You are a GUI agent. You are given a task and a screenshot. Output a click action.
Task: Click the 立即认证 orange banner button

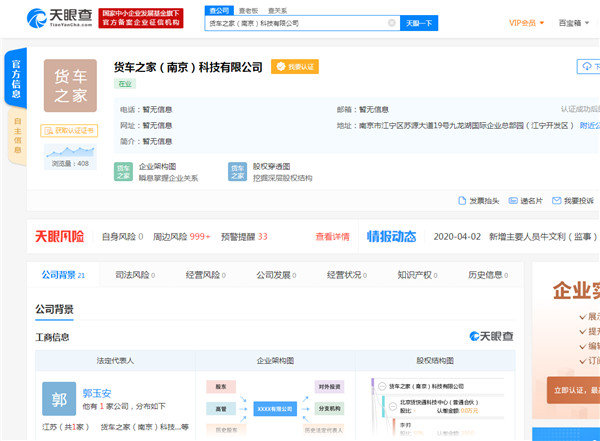tap(573, 390)
